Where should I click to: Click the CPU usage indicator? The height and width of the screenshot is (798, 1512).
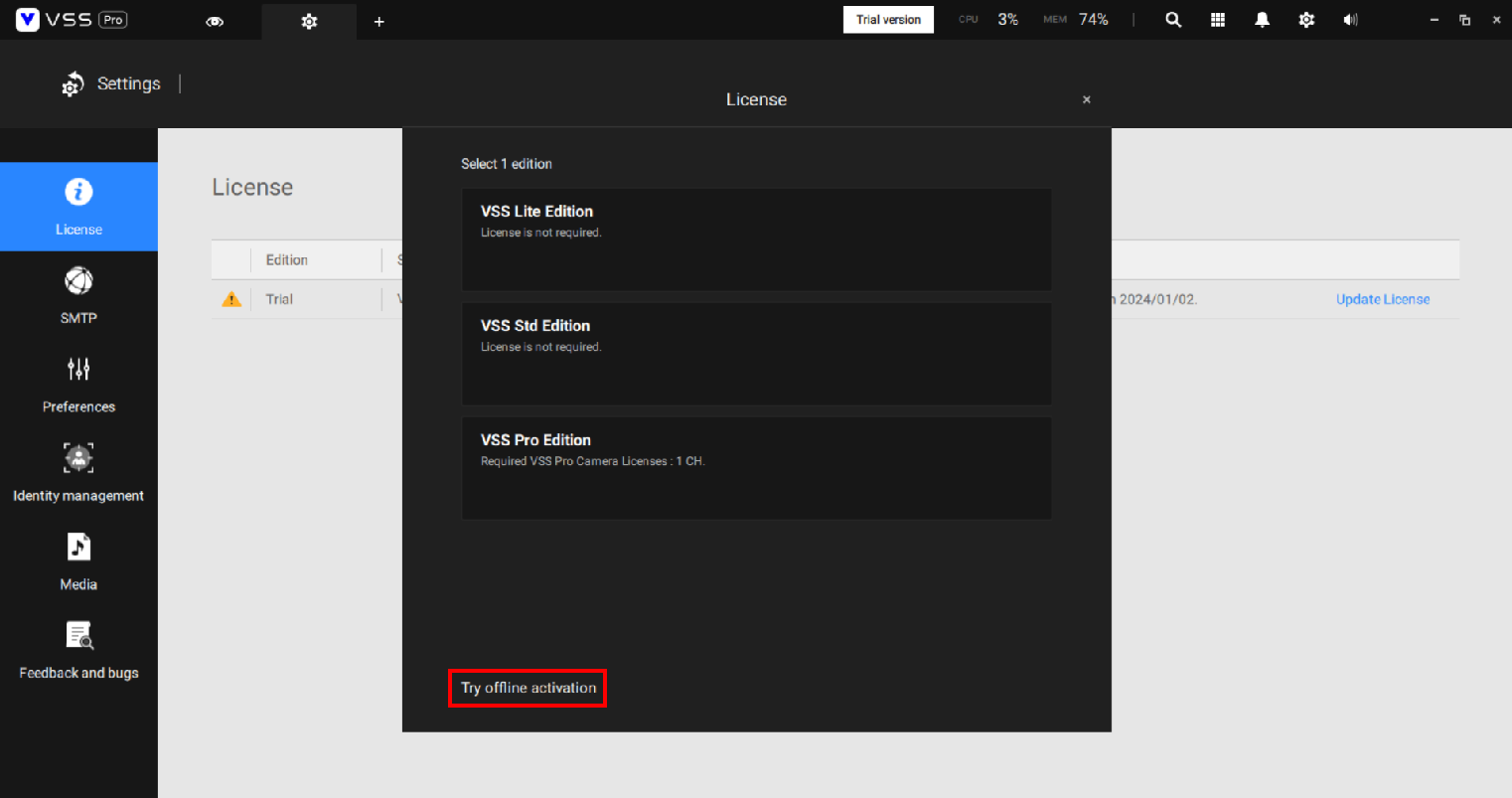(988, 20)
